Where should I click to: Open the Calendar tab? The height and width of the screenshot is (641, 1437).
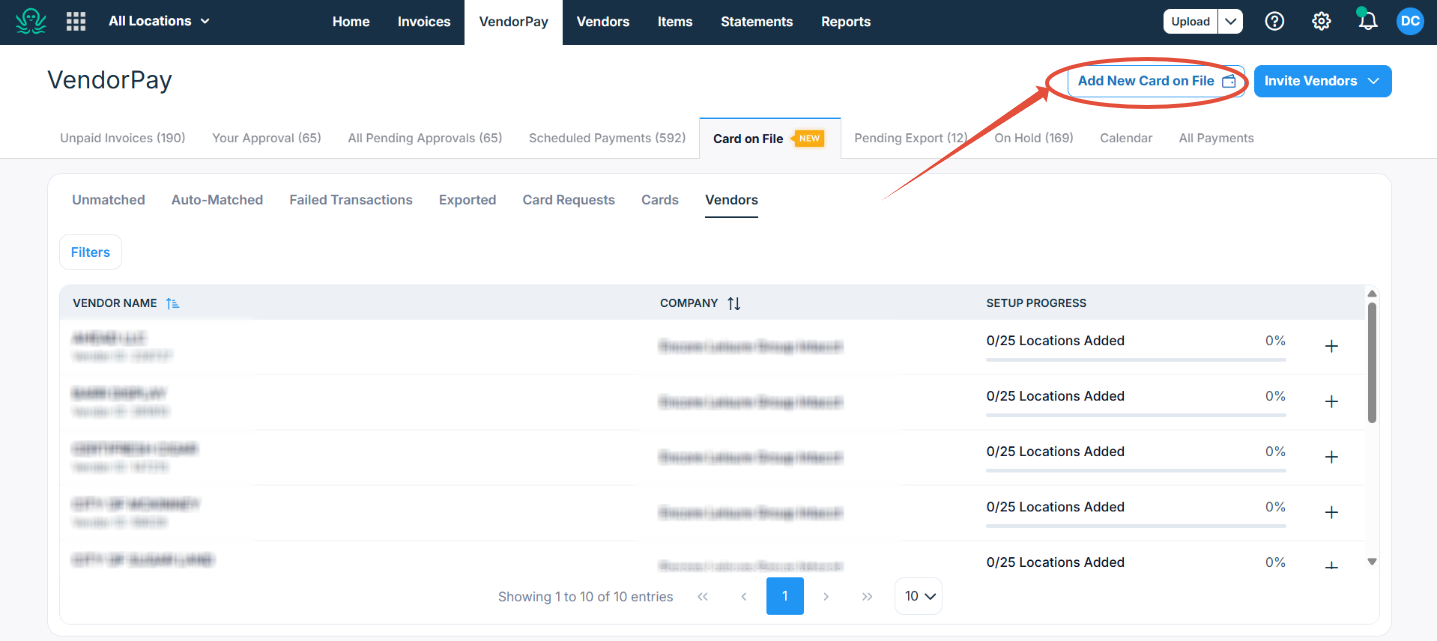click(1126, 138)
